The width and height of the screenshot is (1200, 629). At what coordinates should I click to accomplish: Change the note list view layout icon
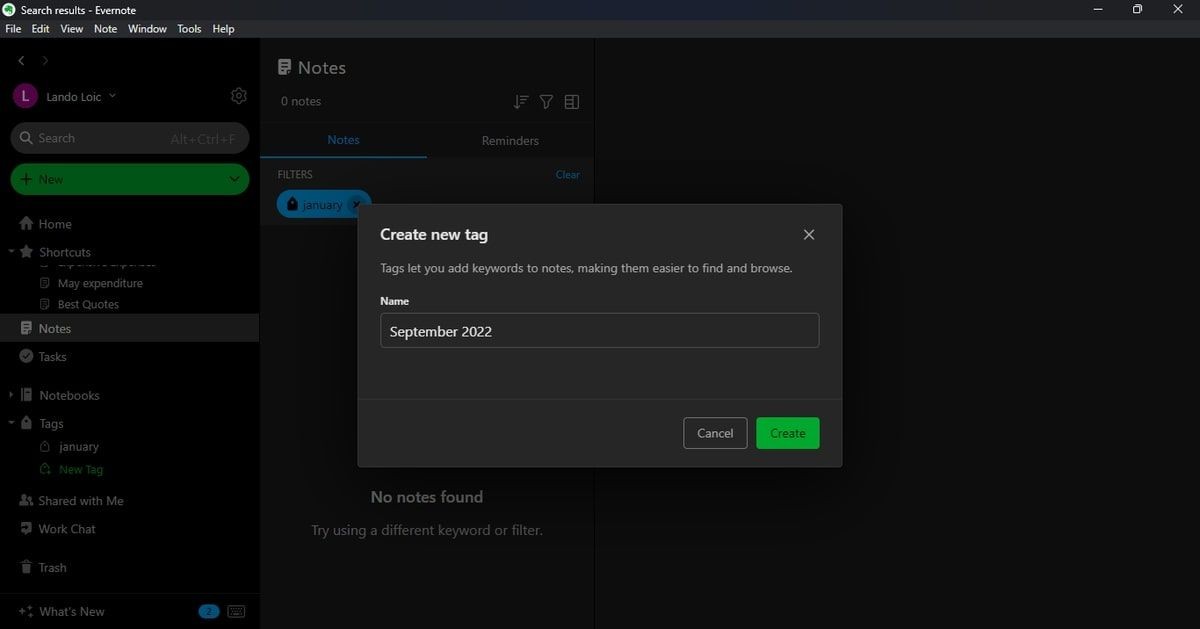click(572, 102)
